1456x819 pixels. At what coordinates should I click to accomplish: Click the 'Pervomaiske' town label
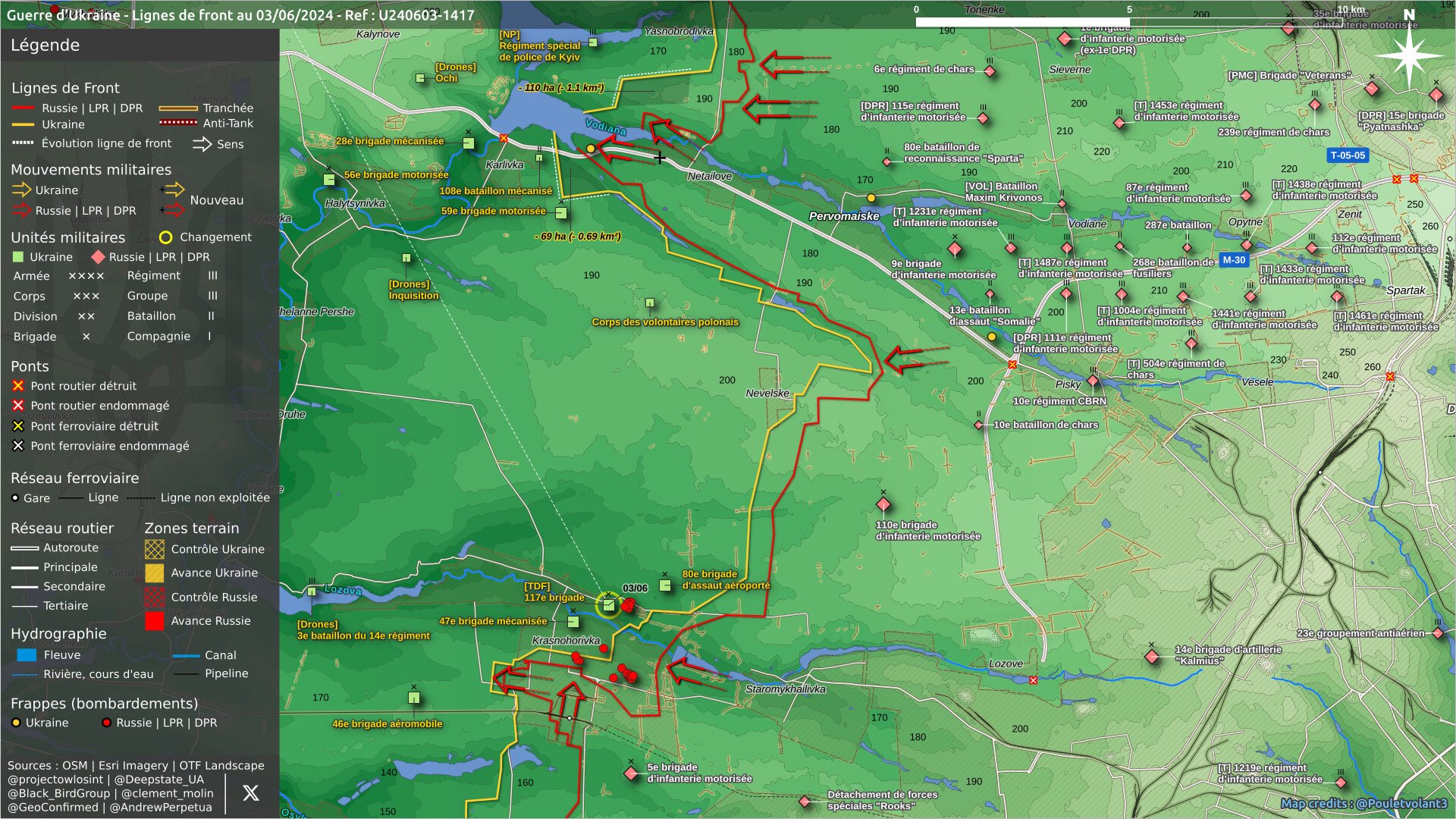click(x=844, y=216)
